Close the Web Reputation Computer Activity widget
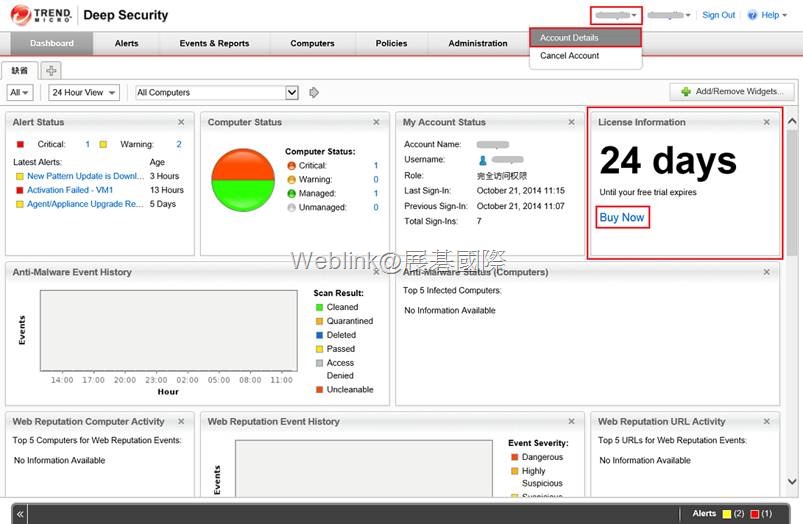Image resolution: width=803 pixels, height=524 pixels. pyautogui.click(x=181, y=421)
